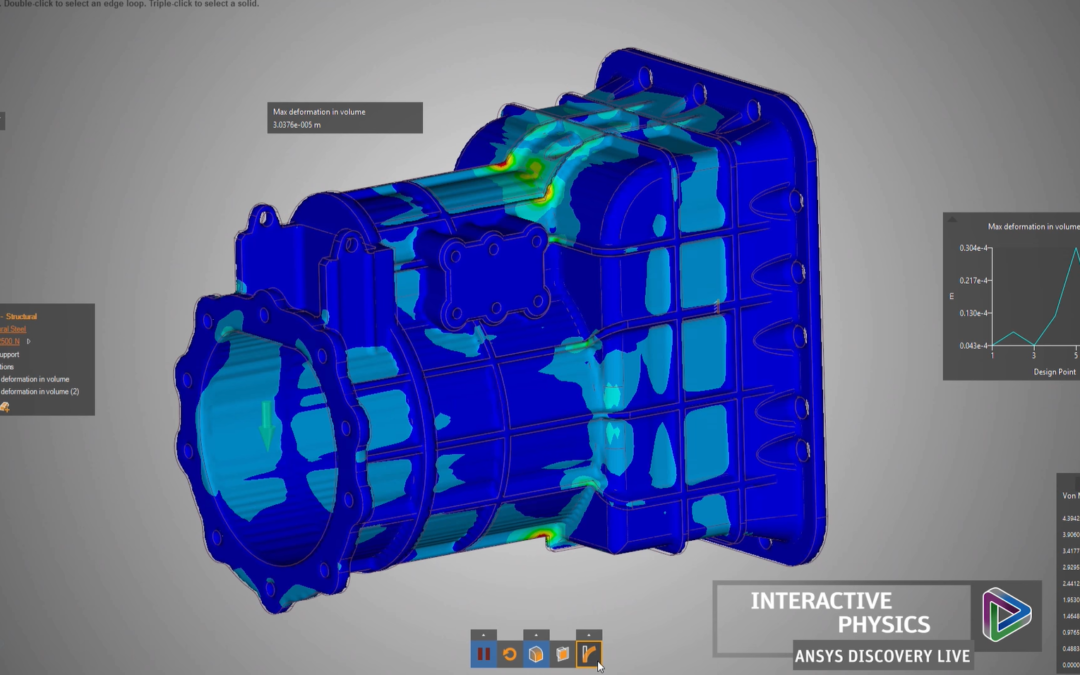This screenshot has height=675, width=1080.
Task: Restart the simulation with circular arrow icon
Action: (x=510, y=654)
